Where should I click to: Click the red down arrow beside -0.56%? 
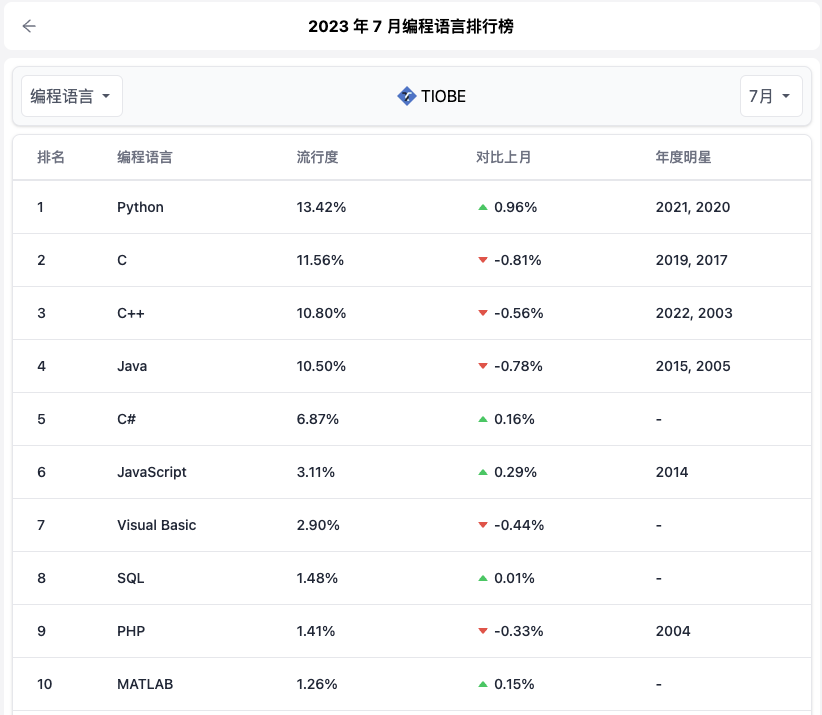coord(483,313)
